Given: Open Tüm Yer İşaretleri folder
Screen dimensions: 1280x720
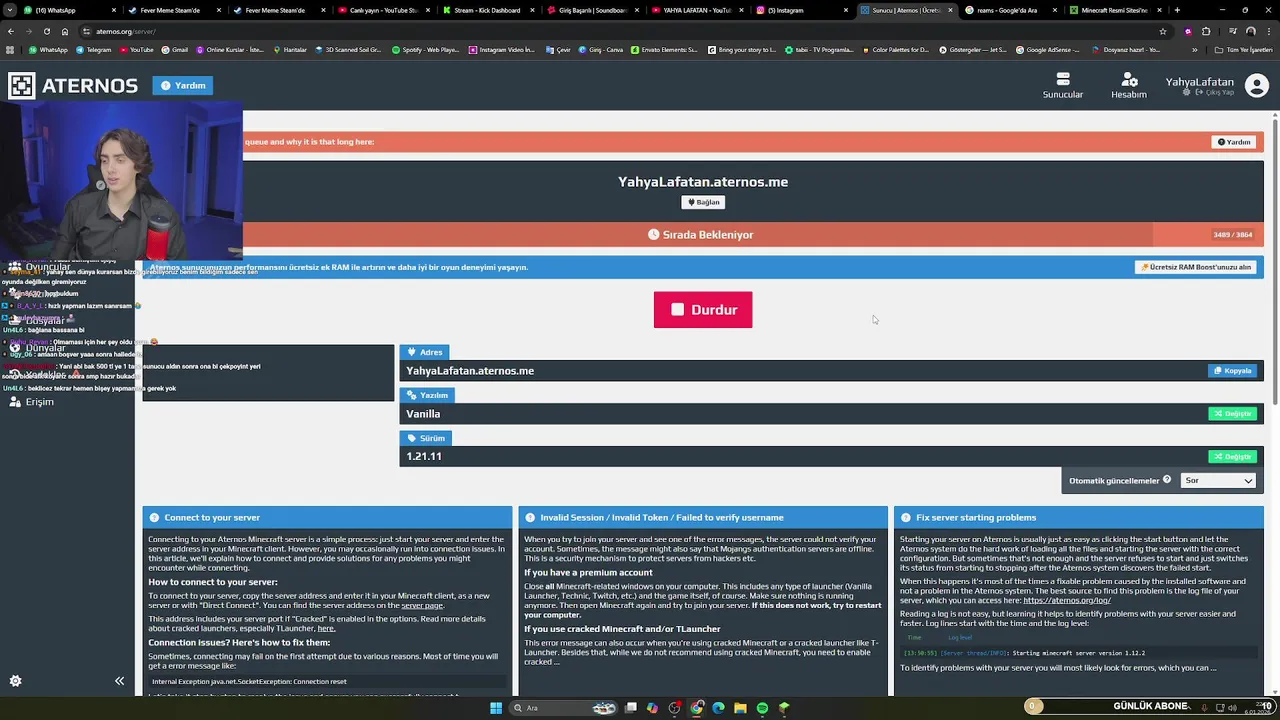Looking at the screenshot, I should coord(1245,49).
